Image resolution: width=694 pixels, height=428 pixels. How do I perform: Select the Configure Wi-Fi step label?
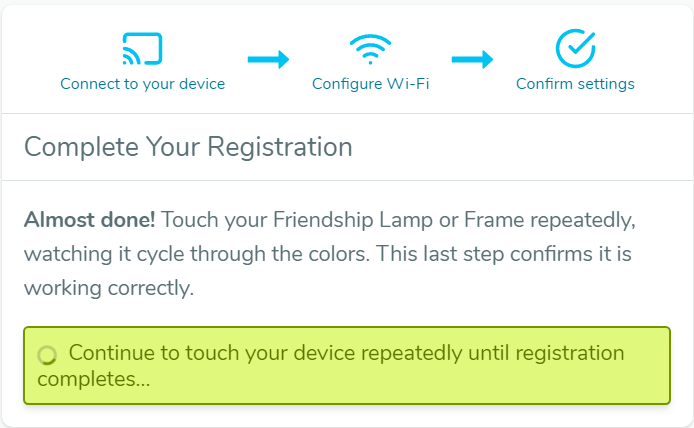[370, 84]
